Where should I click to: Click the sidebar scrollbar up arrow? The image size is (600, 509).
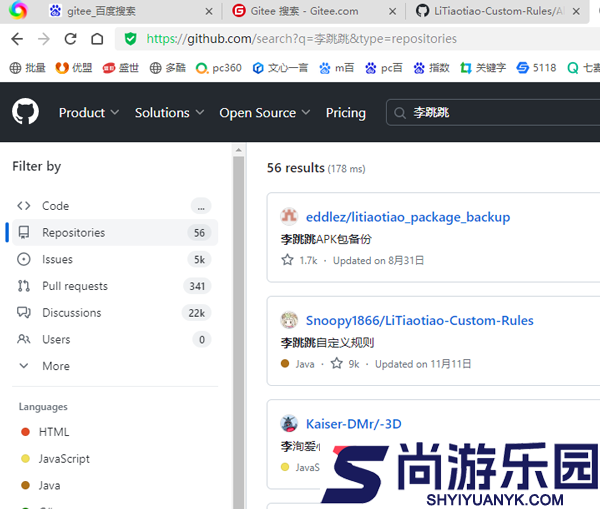[239, 150]
